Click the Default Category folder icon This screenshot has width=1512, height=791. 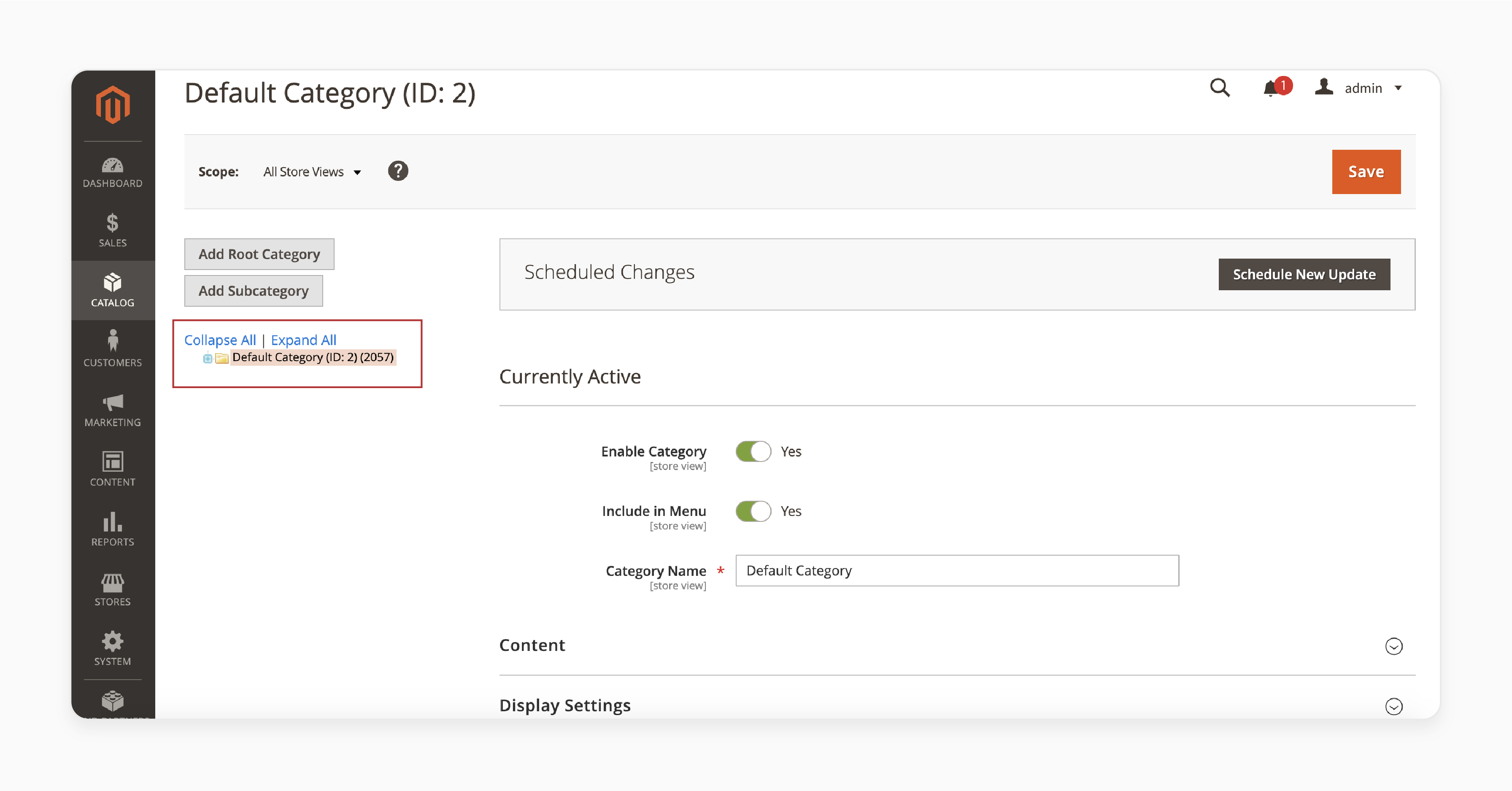pos(221,358)
